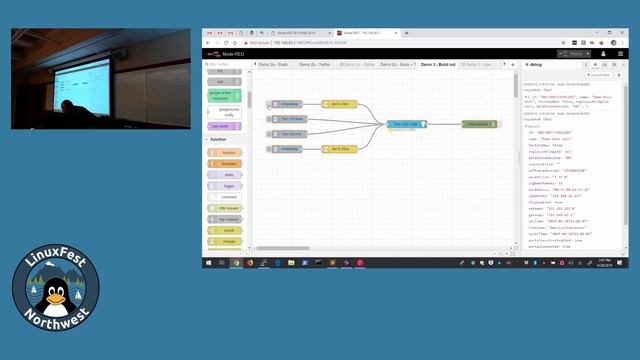The height and width of the screenshot is (360, 640).
Task: Select the 'Turn On false' inject node
Action: [289, 119]
